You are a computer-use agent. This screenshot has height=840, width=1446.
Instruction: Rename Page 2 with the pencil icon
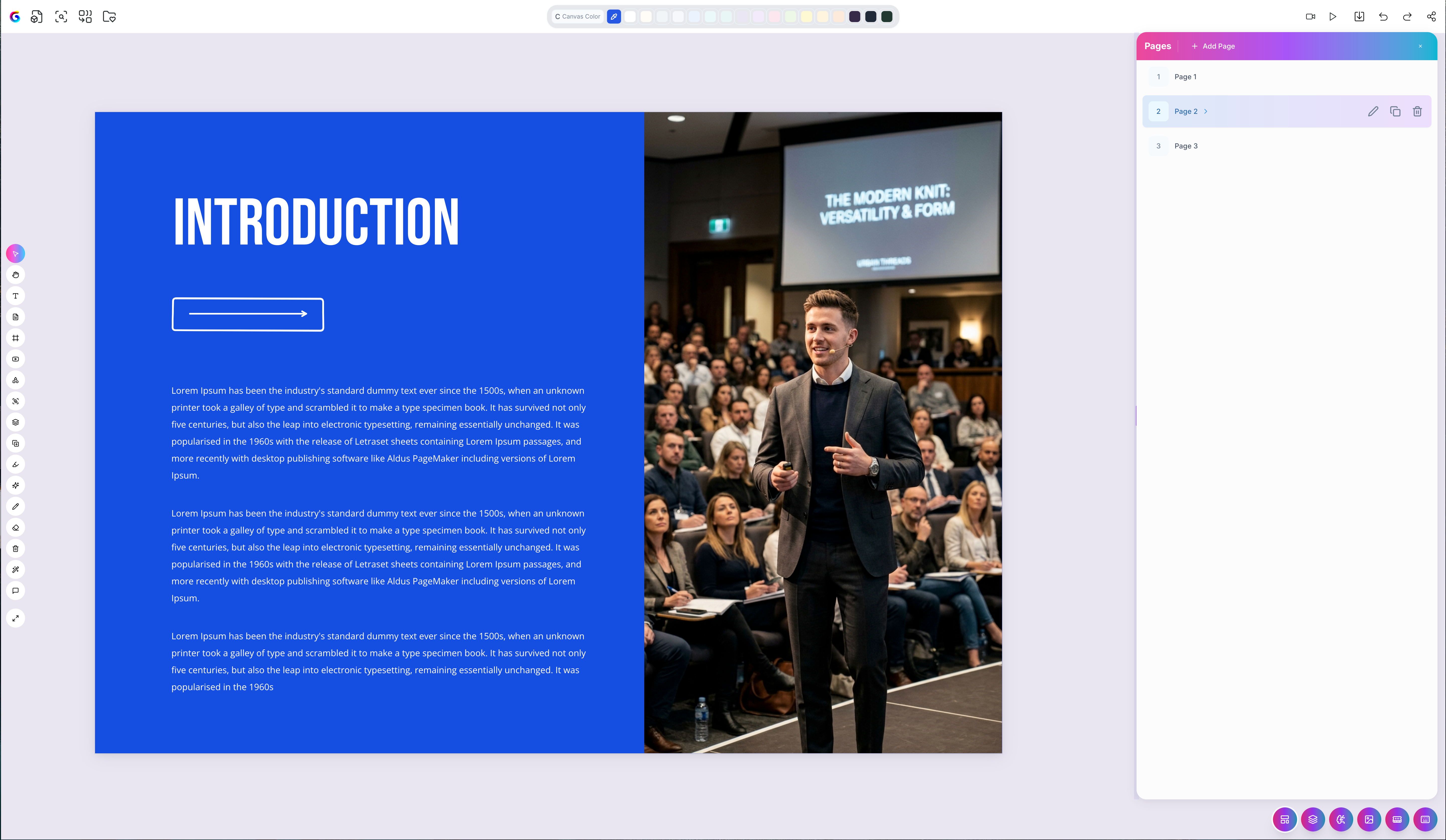click(x=1373, y=111)
